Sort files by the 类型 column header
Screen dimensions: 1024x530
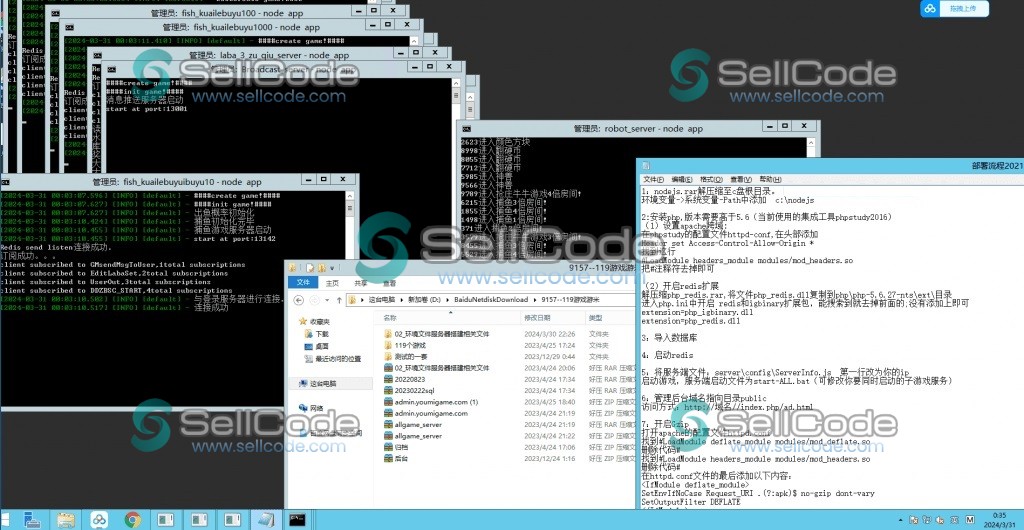click(595, 318)
